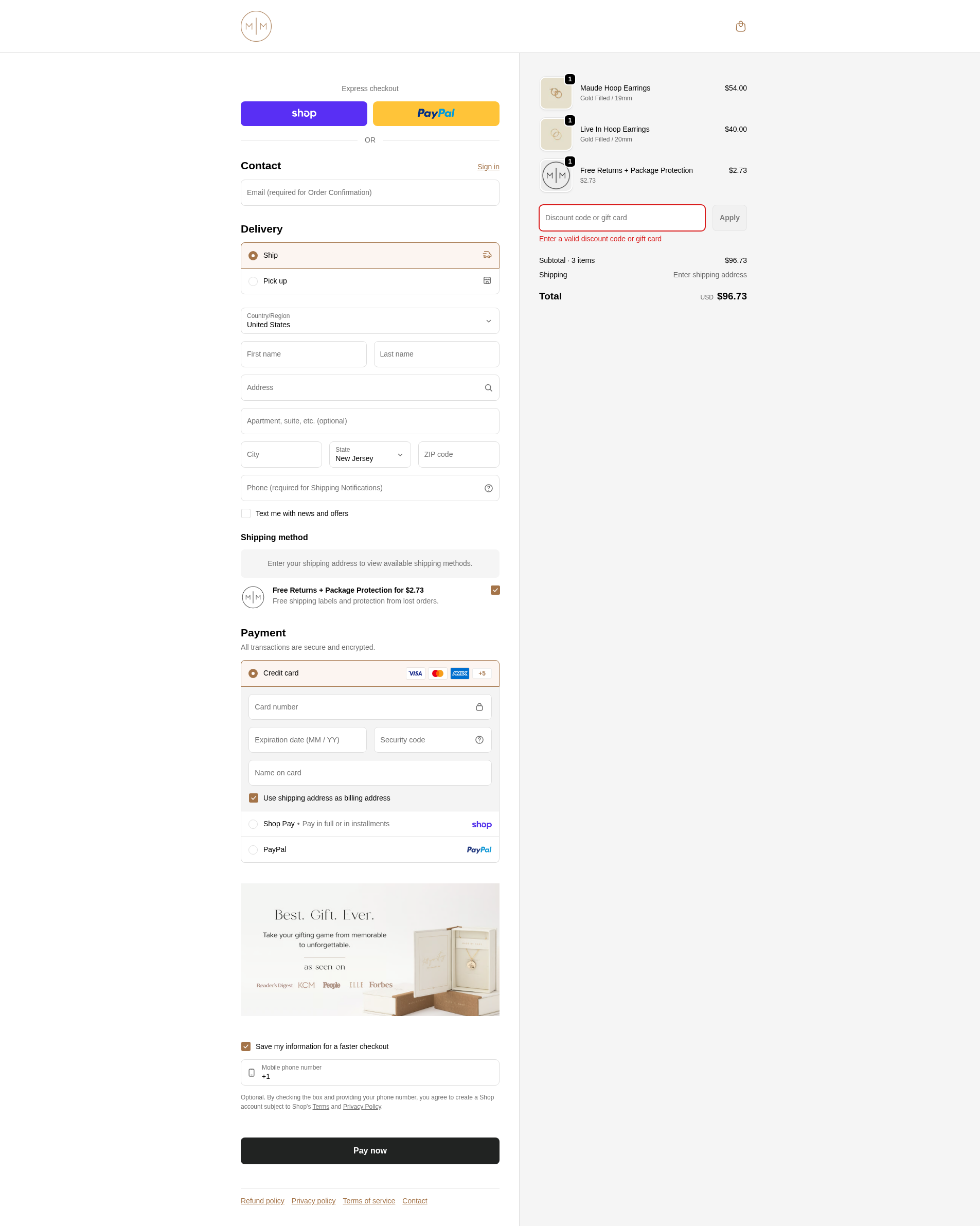The height and width of the screenshot is (1226, 980).
Task: Open the State dropdown showing New Jersey
Action: (x=370, y=454)
